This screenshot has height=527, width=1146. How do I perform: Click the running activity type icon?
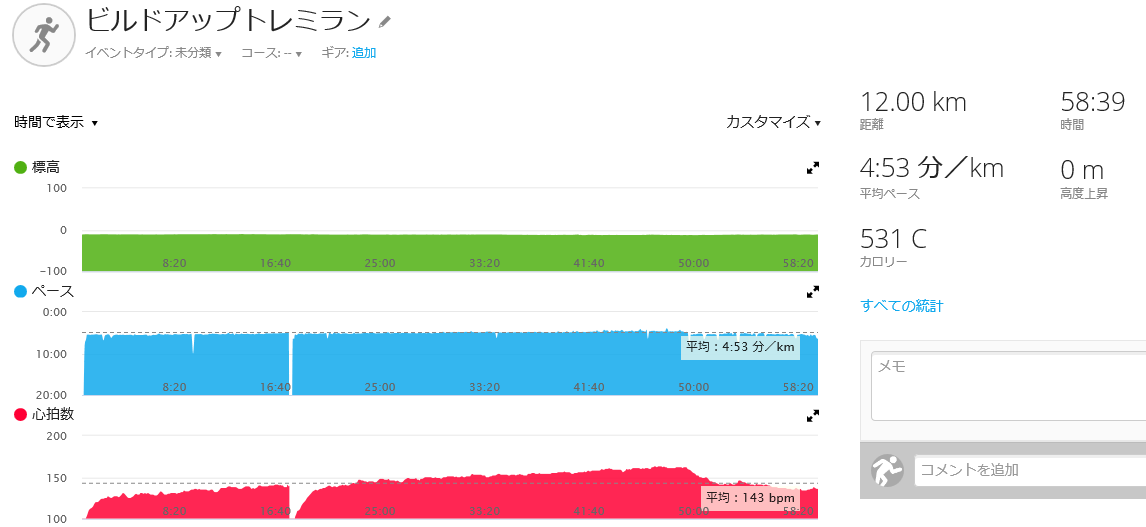click(45, 35)
